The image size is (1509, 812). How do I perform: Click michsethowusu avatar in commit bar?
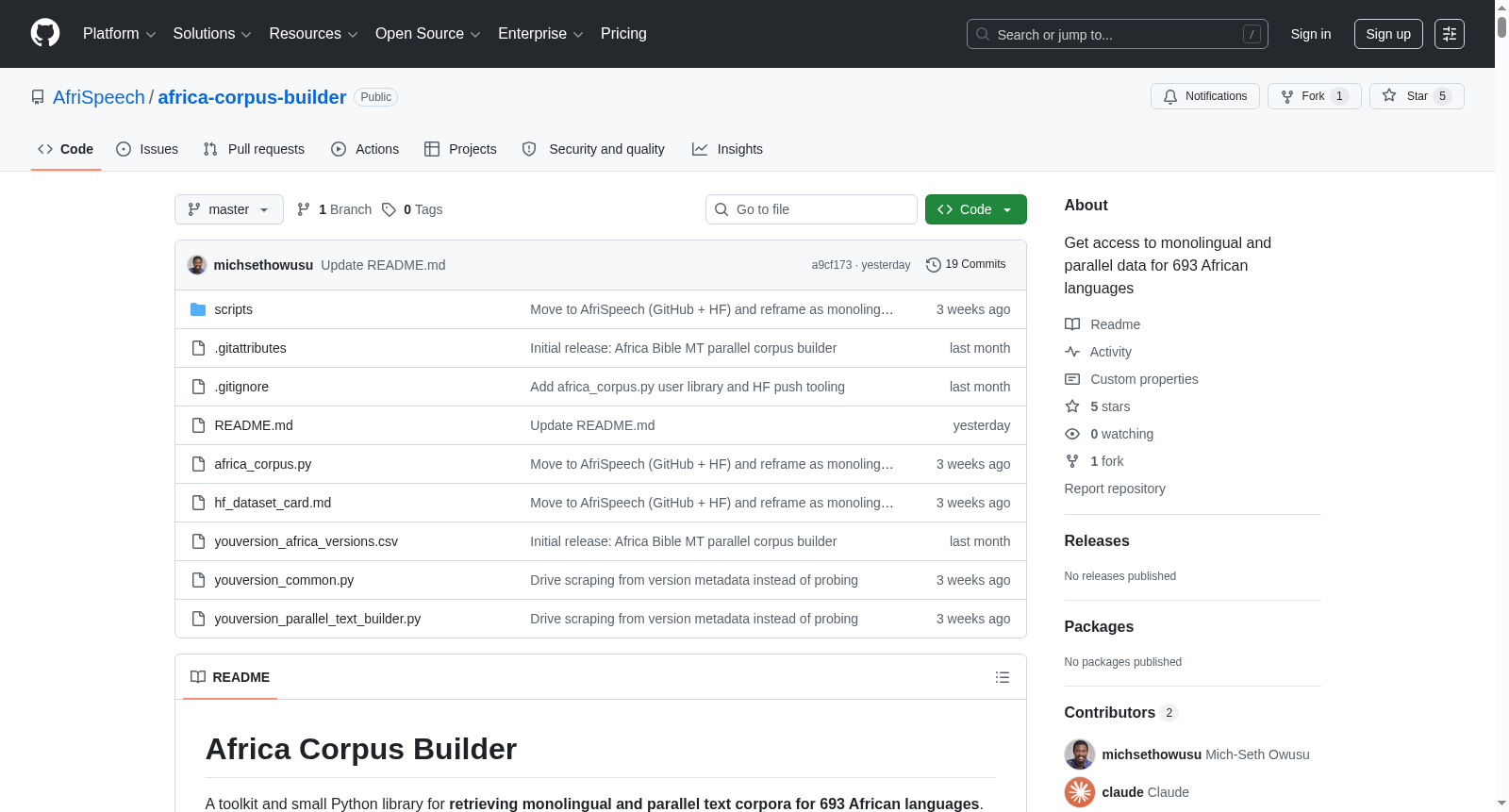point(197,265)
